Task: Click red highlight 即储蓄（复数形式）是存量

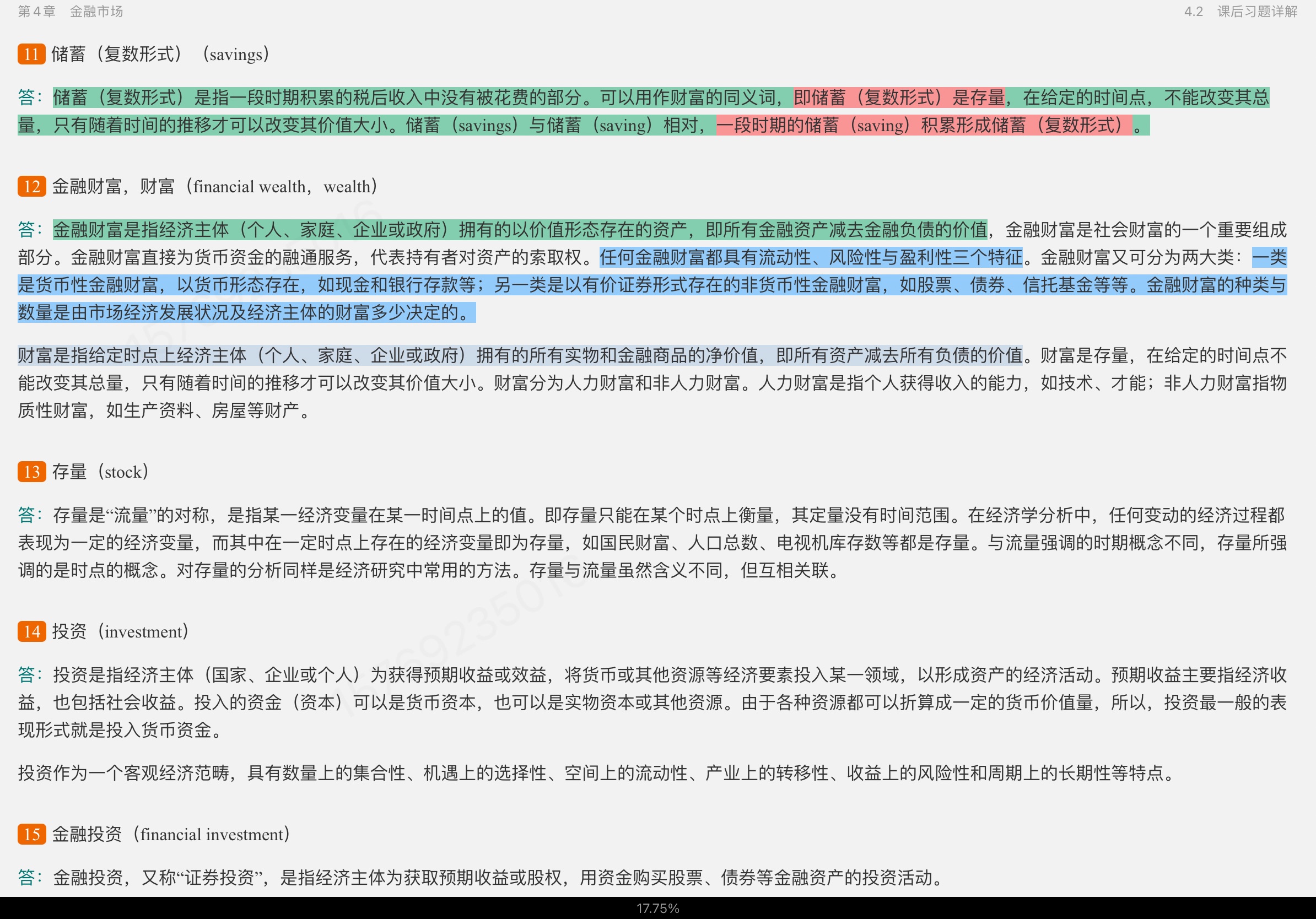Action: pos(899,98)
